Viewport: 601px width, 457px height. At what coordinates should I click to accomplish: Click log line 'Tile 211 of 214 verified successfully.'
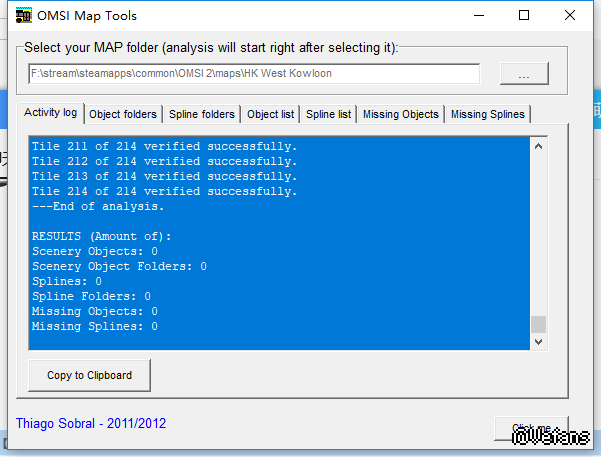pyautogui.click(x=164, y=146)
